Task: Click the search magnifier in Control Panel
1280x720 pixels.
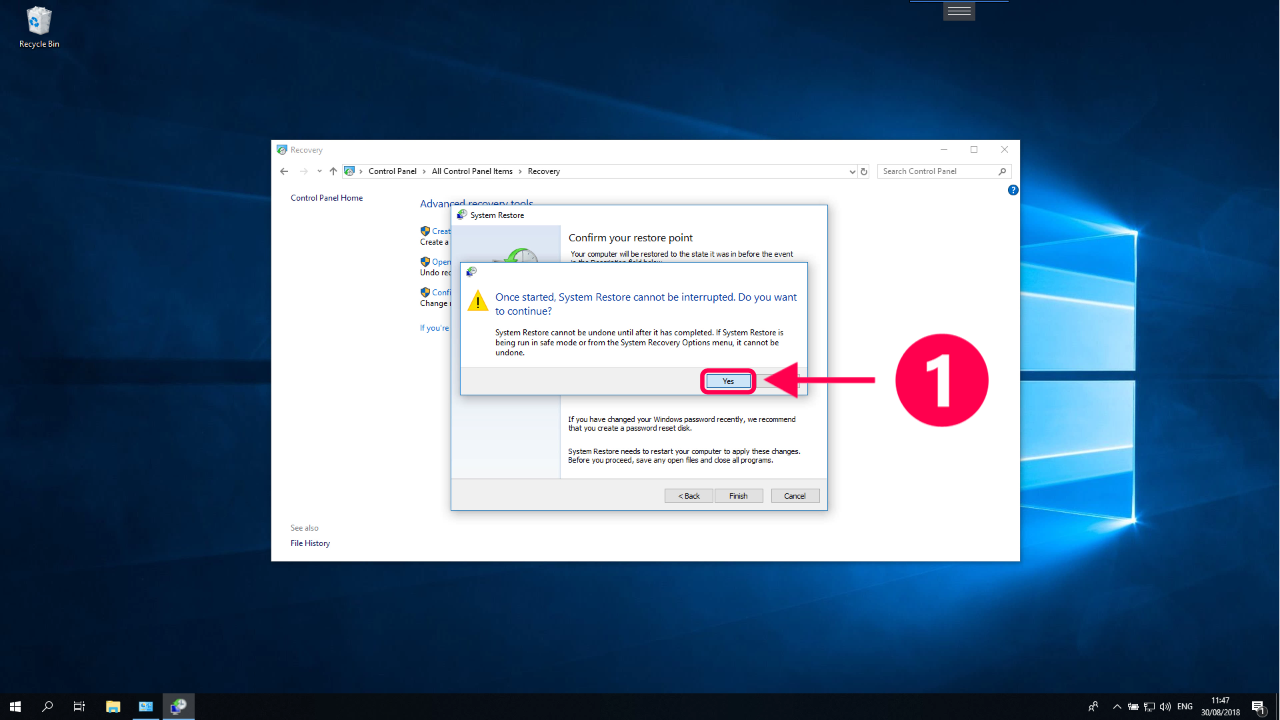Action: tap(1003, 171)
